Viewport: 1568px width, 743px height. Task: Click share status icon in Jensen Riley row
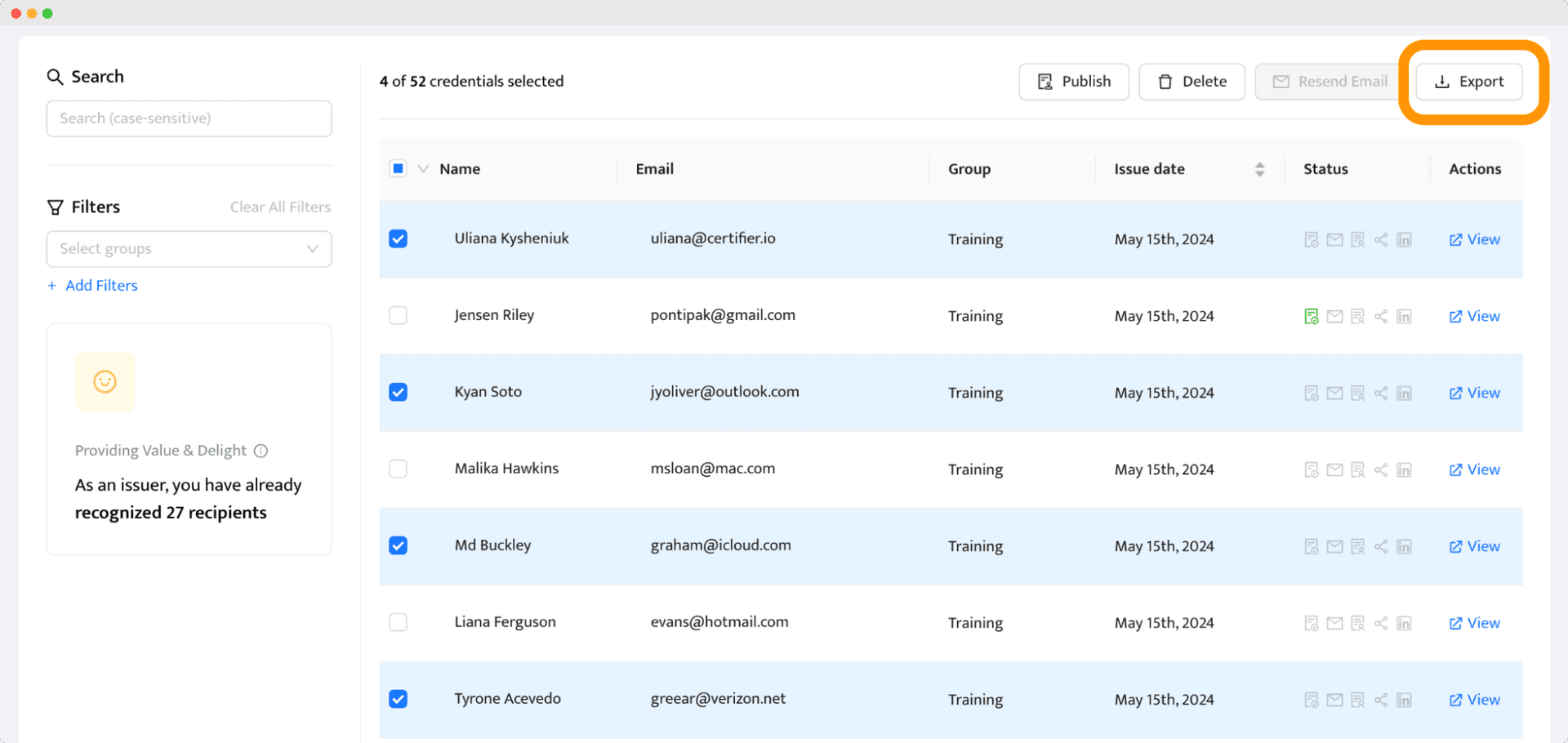(1381, 316)
